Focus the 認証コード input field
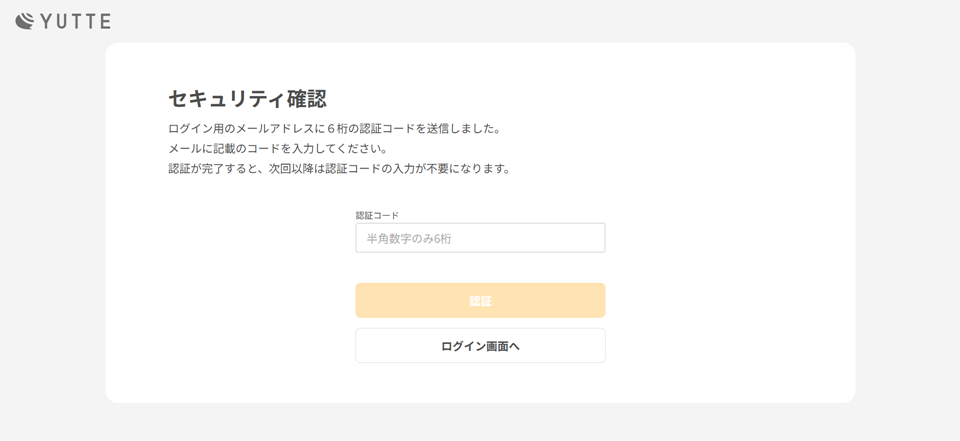This screenshot has width=960, height=441. [x=480, y=238]
